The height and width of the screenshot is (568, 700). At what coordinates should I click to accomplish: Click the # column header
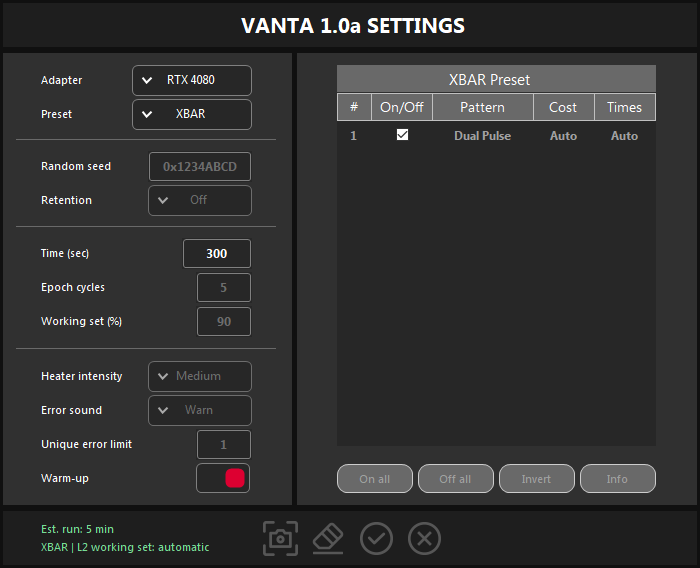(x=354, y=107)
